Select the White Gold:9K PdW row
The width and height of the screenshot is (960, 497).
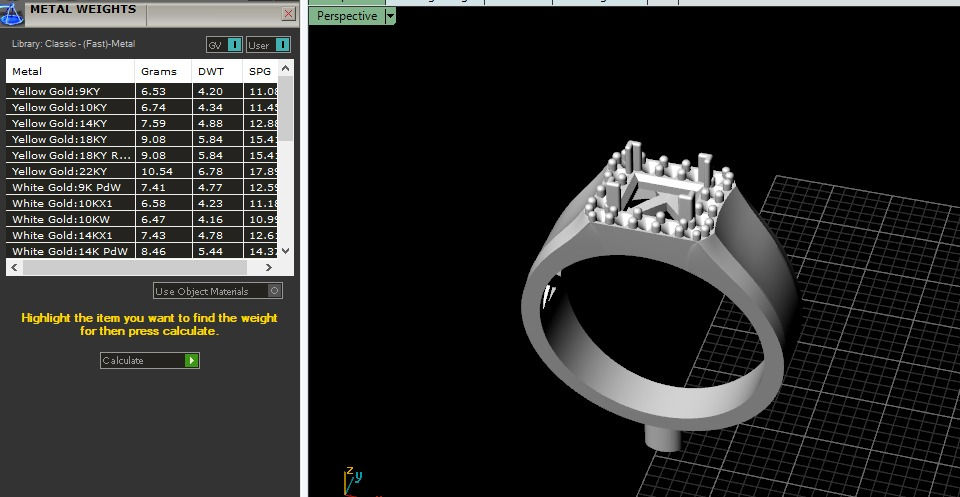click(142, 187)
